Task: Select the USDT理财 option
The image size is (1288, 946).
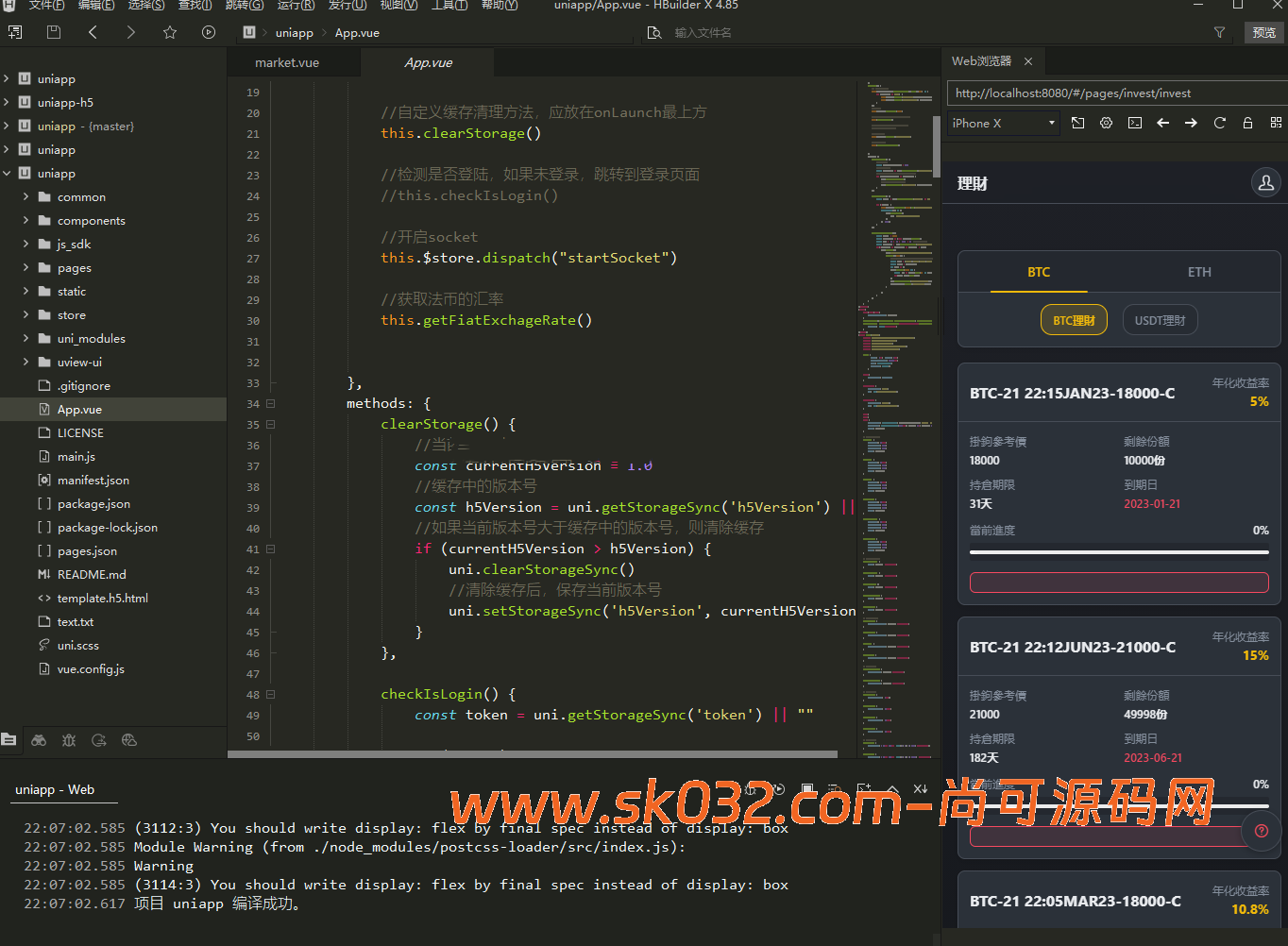Action: (1160, 320)
